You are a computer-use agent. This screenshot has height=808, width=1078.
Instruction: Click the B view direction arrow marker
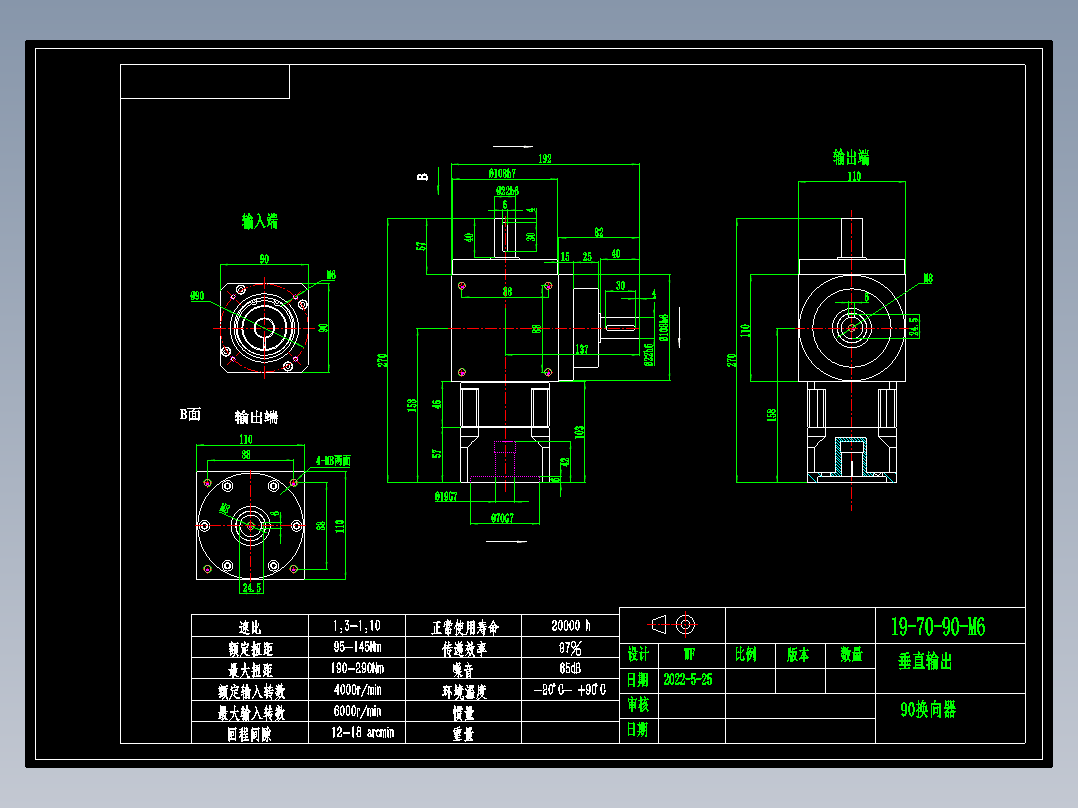click(x=422, y=178)
